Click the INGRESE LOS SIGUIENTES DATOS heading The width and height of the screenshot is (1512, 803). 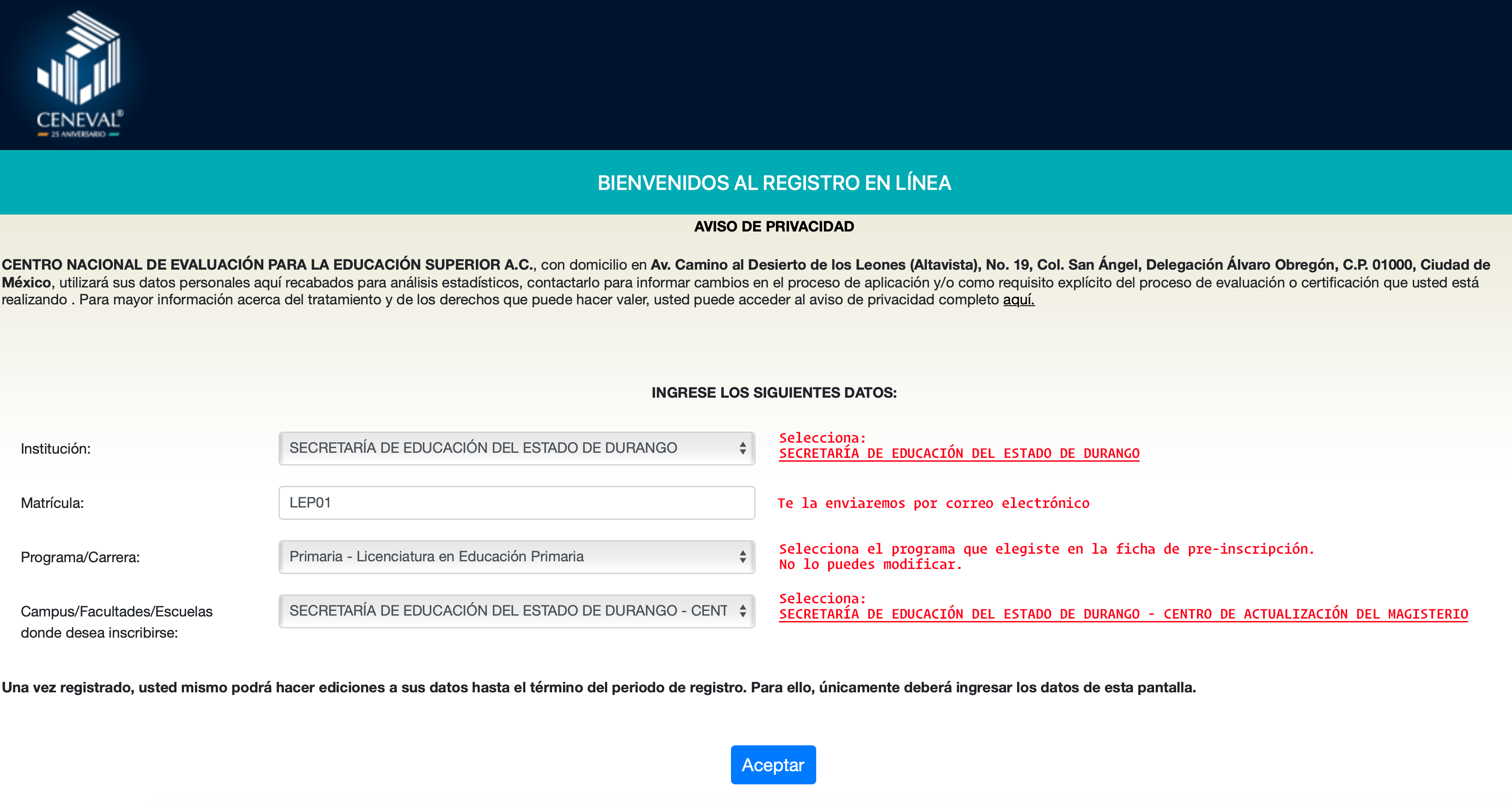[x=774, y=393]
